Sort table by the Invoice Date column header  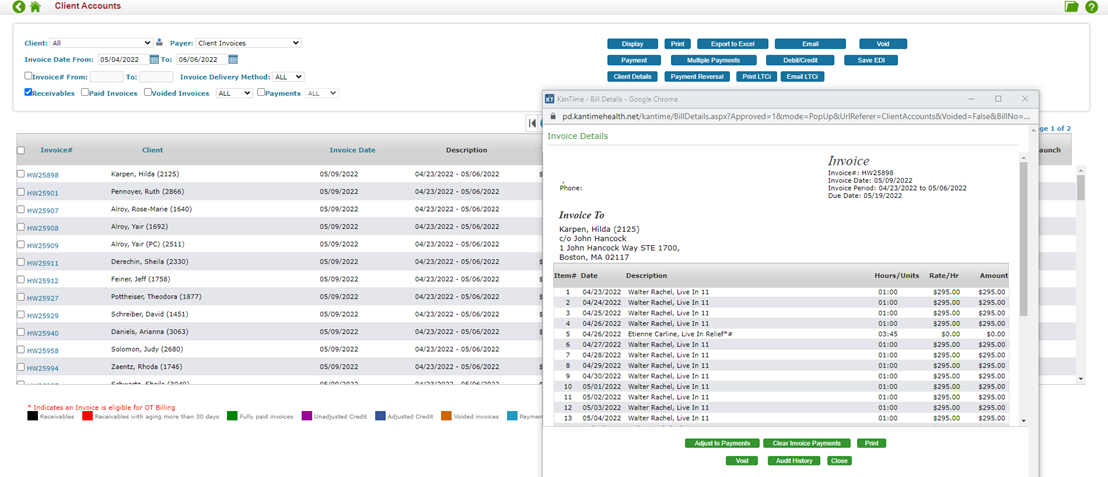(x=352, y=150)
